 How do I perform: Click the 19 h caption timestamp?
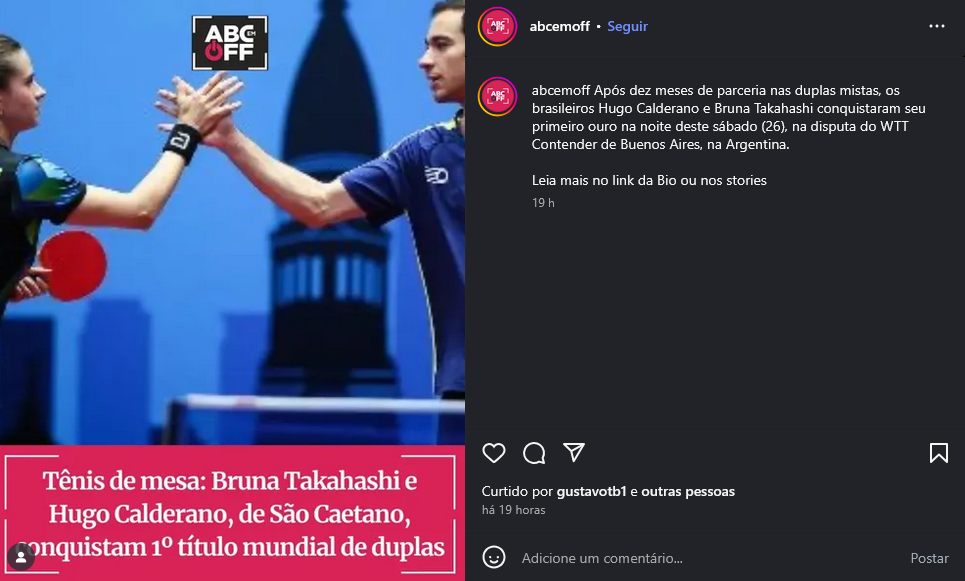point(543,202)
